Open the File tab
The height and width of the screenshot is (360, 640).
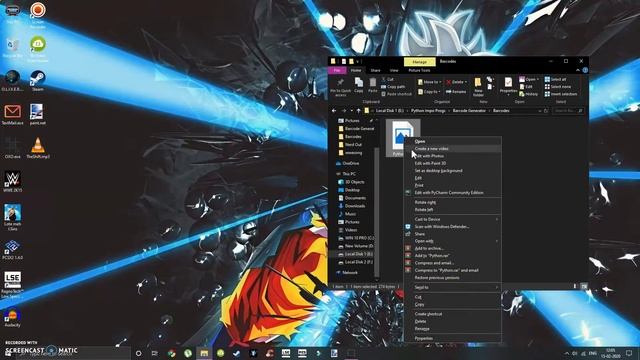pyautogui.click(x=337, y=70)
